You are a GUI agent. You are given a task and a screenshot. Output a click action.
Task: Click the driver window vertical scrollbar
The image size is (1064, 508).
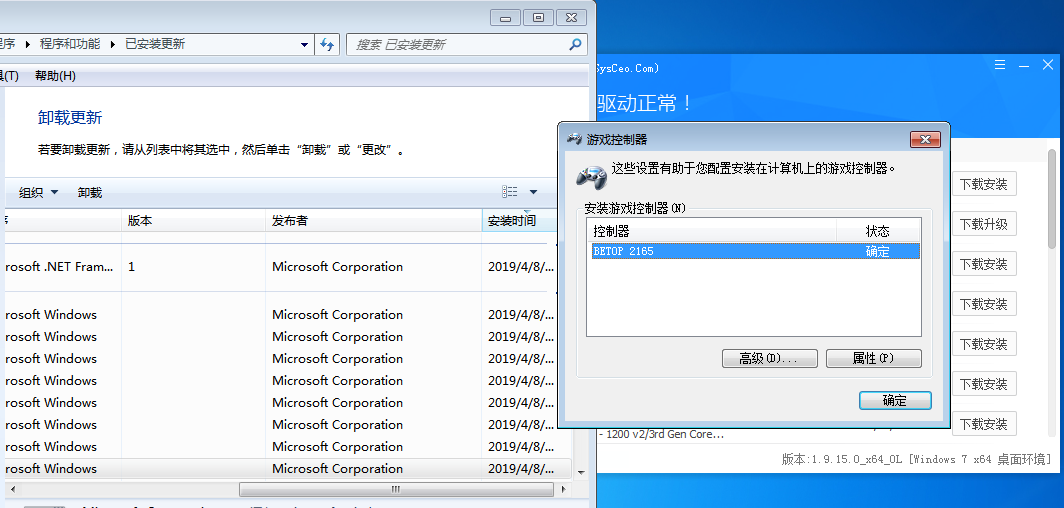(x=1052, y=197)
